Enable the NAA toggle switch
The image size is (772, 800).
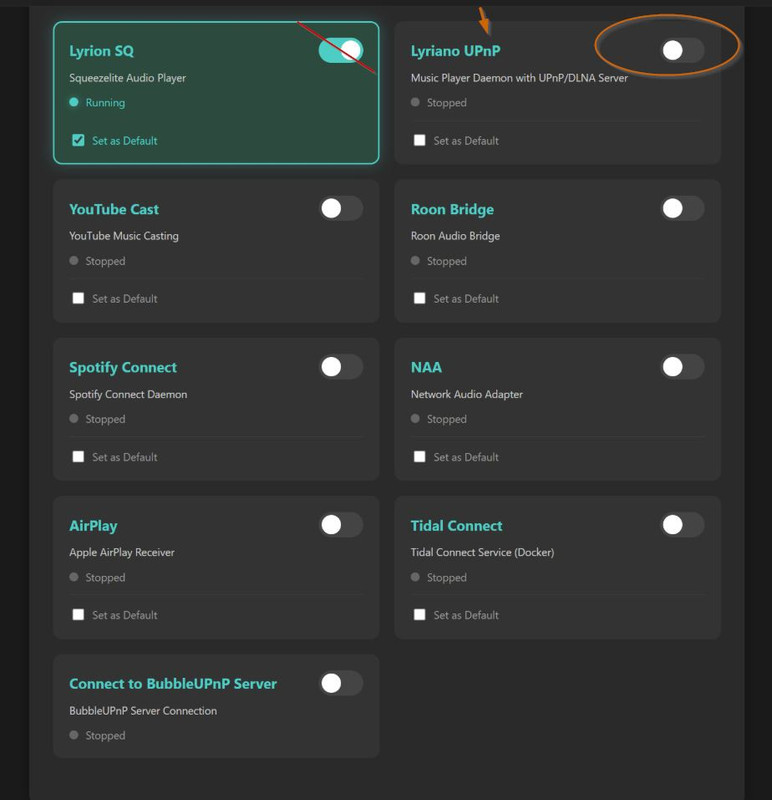[682, 367]
